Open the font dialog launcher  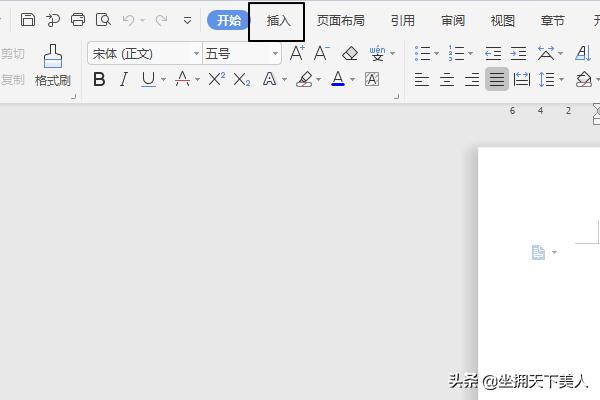point(397,97)
